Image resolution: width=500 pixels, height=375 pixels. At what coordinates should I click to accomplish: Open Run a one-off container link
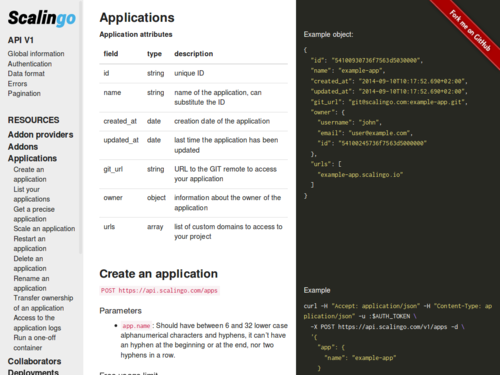click(x=35, y=343)
